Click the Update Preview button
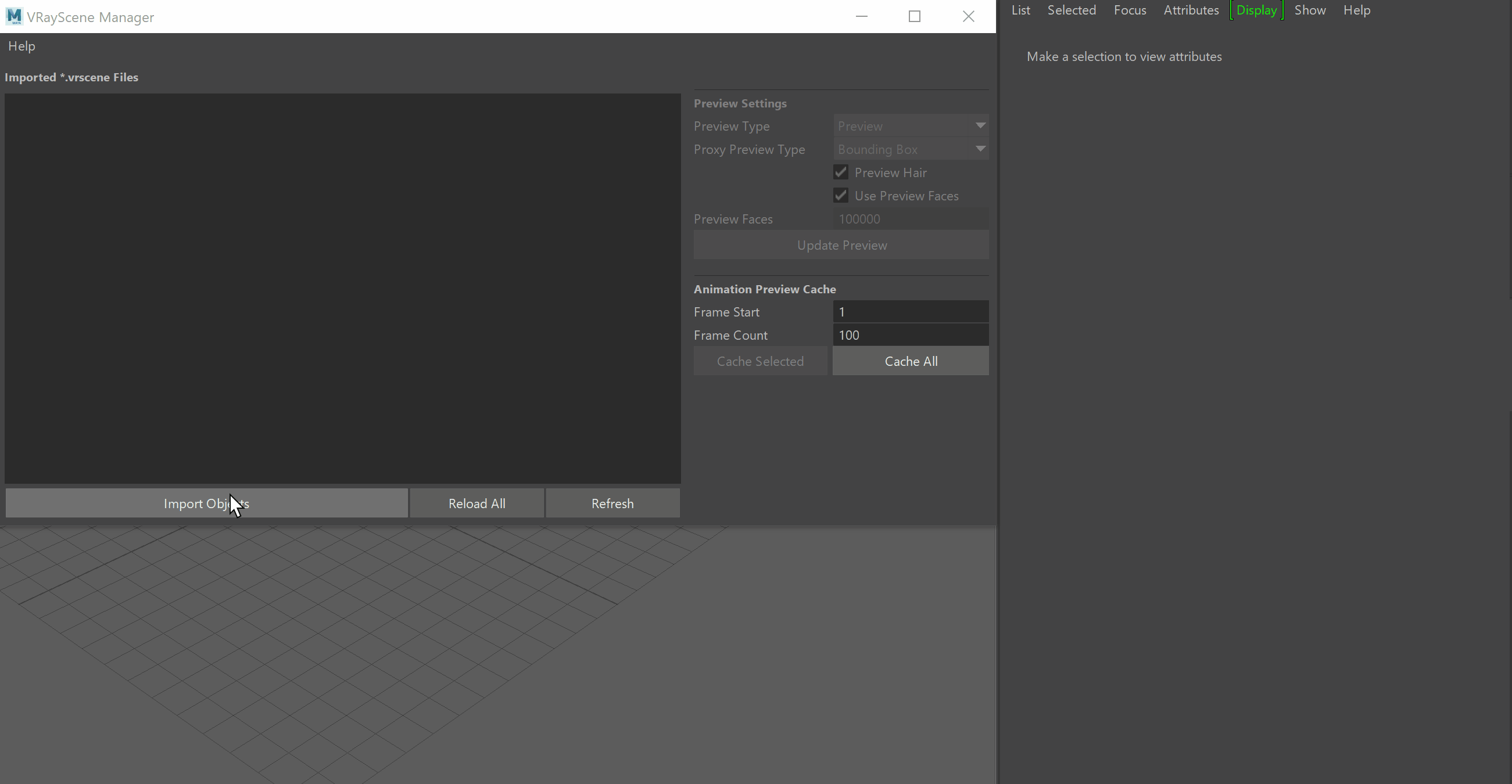Screen dimensions: 1512x784 (841, 245)
